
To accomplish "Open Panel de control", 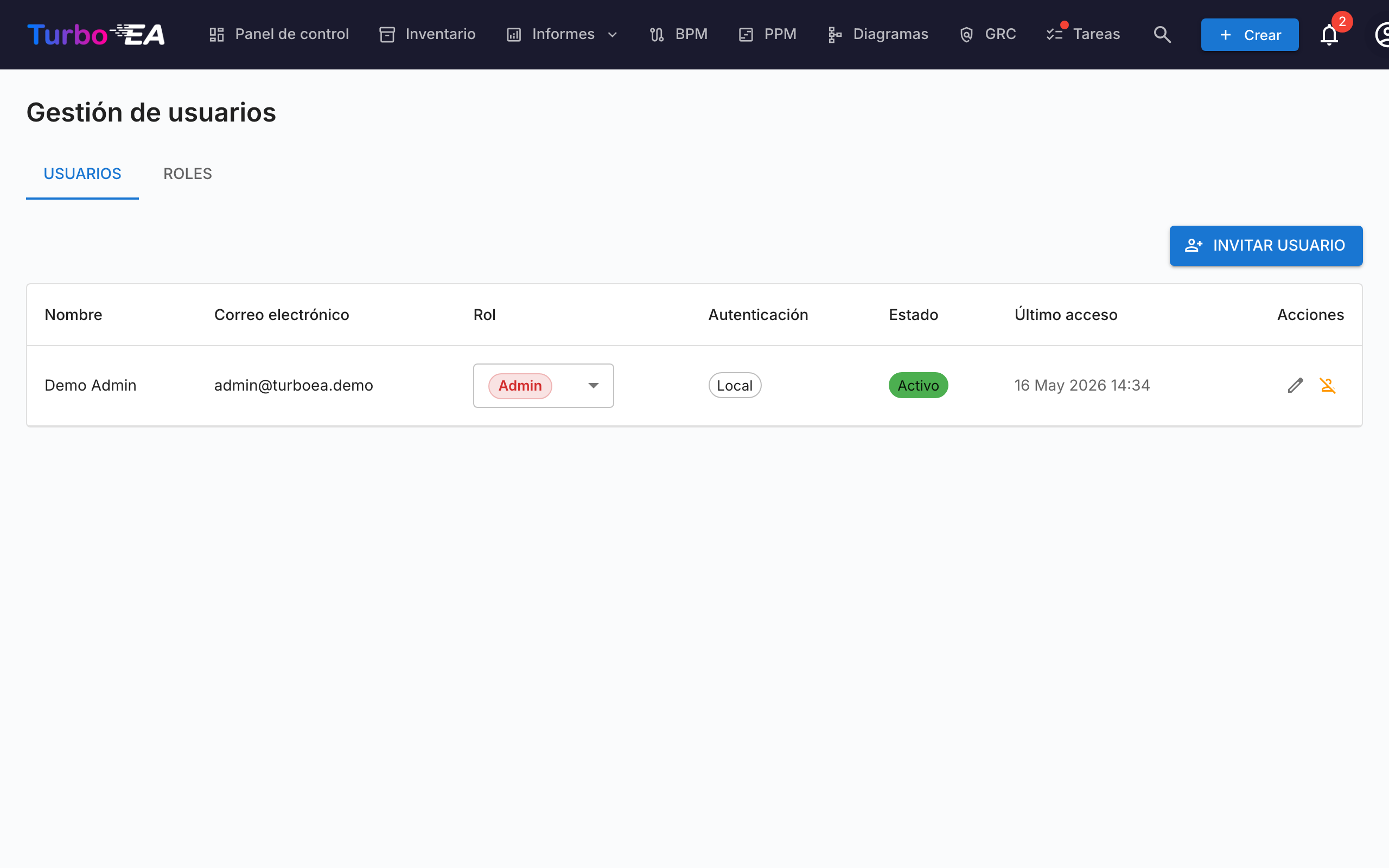I will [x=278, y=34].
